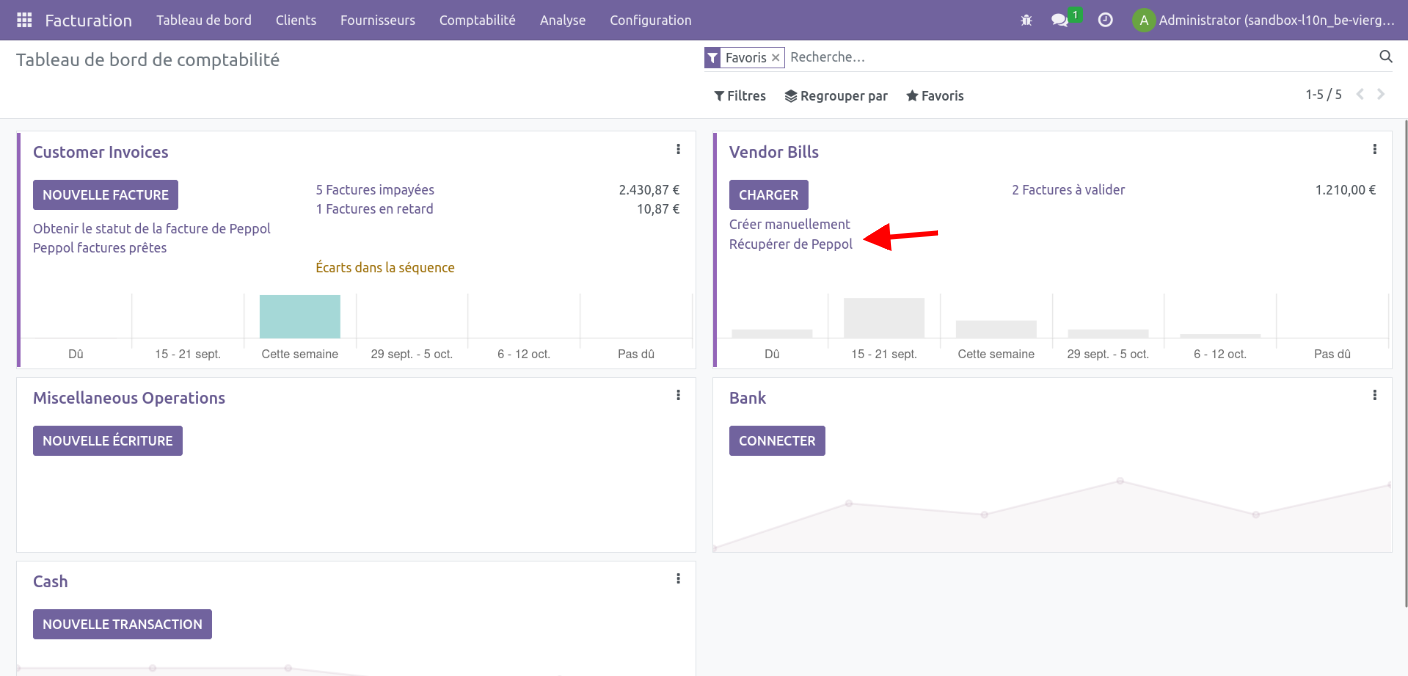Open Vendor Bills card kebab menu
This screenshot has width=1408, height=676.
coord(1374,150)
